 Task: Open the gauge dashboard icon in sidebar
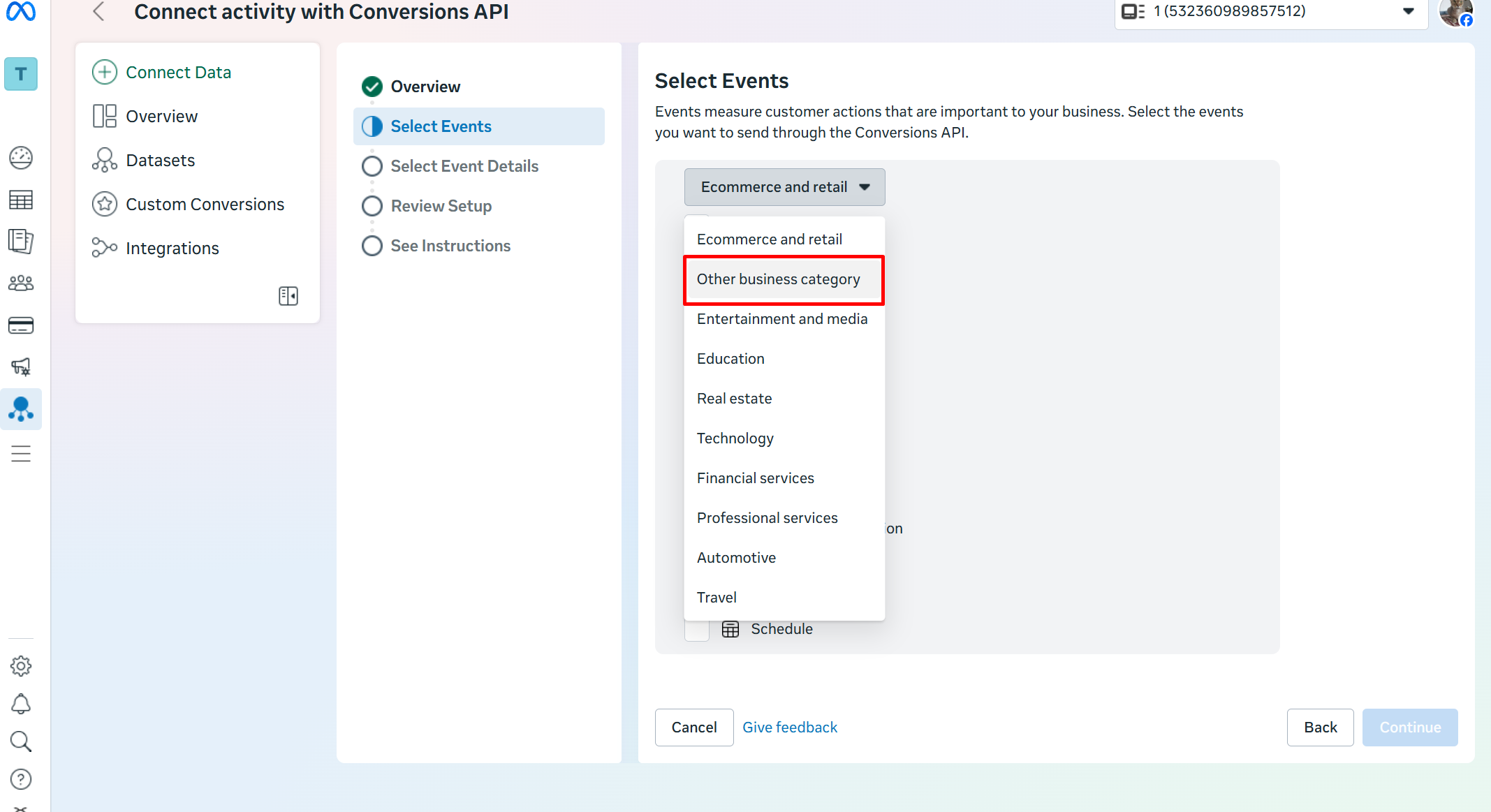coord(21,158)
